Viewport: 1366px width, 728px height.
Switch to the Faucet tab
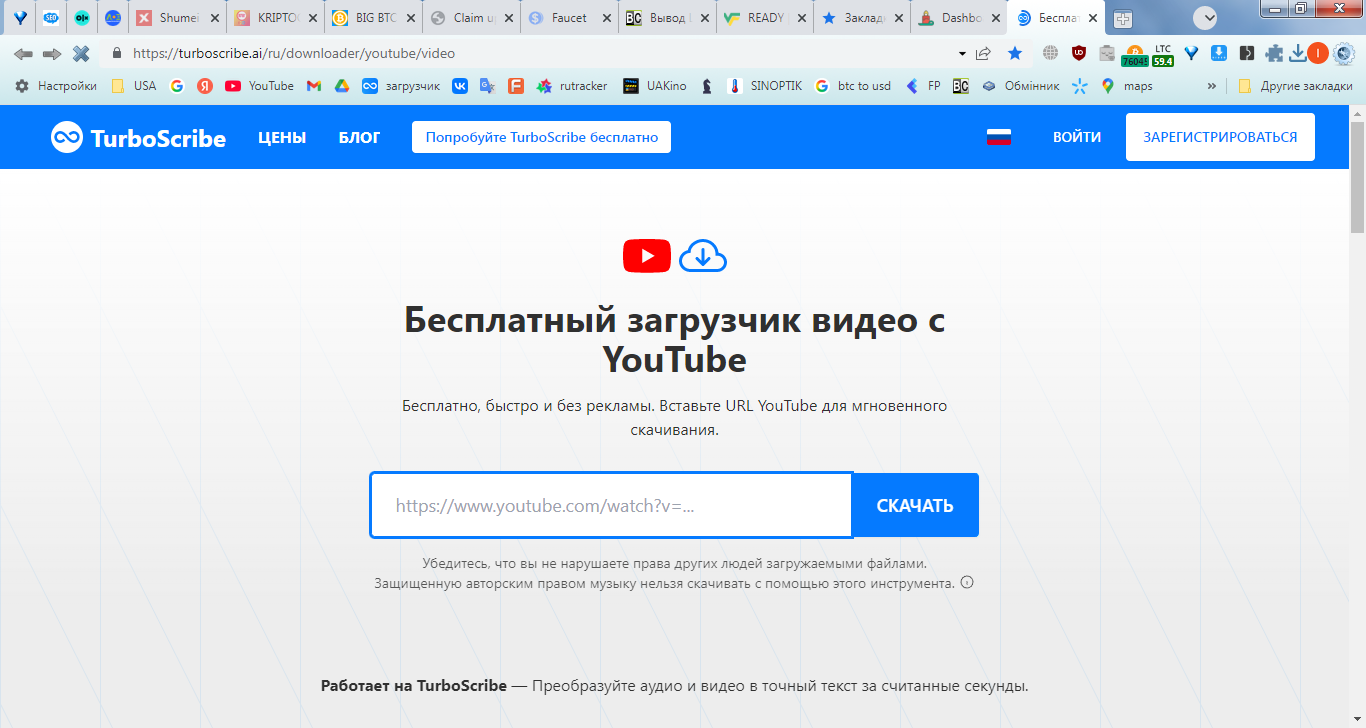point(568,18)
